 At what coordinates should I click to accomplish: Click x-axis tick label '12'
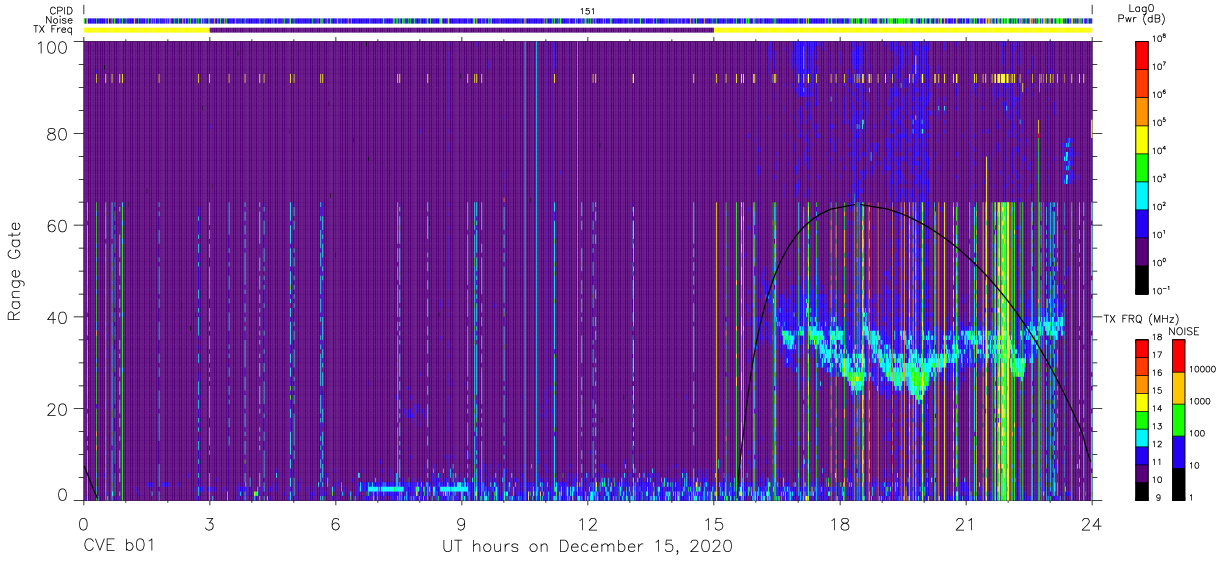[588, 524]
